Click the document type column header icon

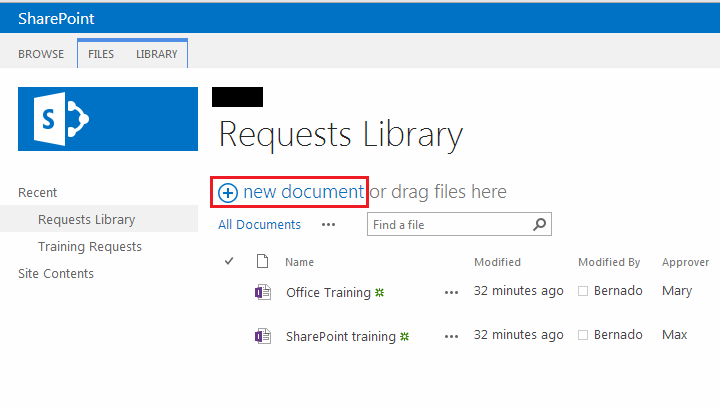pos(263,262)
